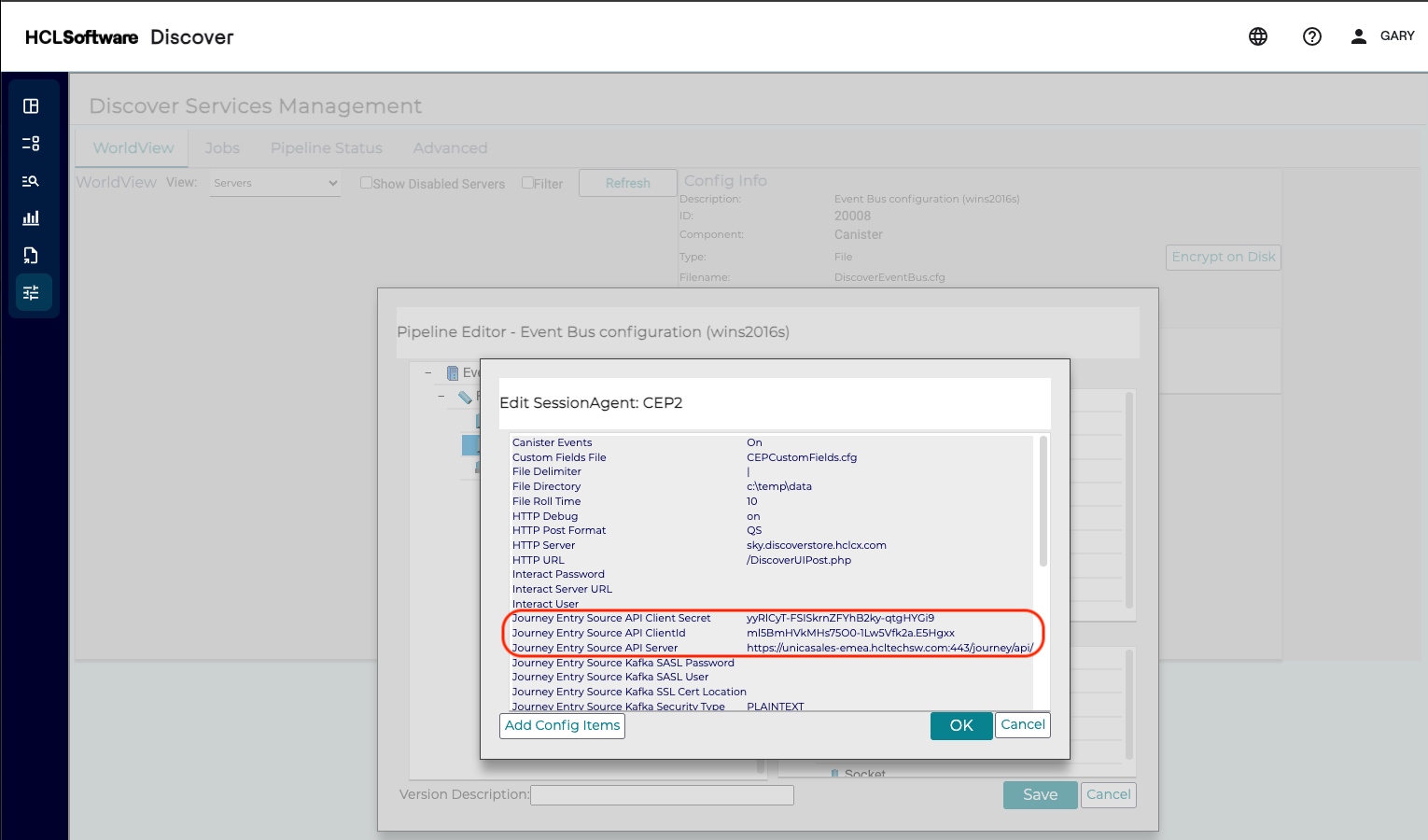Click the HCLSoftware Discover logo
1428x840 pixels.
pyautogui.click(x=129, y=37)
